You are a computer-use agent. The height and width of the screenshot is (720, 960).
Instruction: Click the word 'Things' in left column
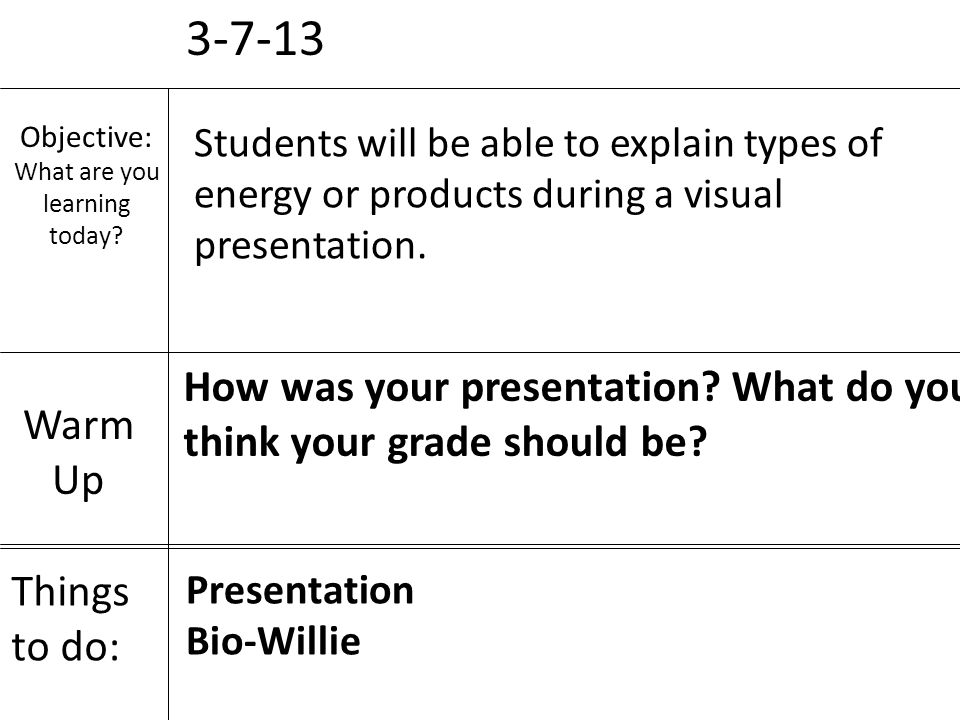coord(70,593)
